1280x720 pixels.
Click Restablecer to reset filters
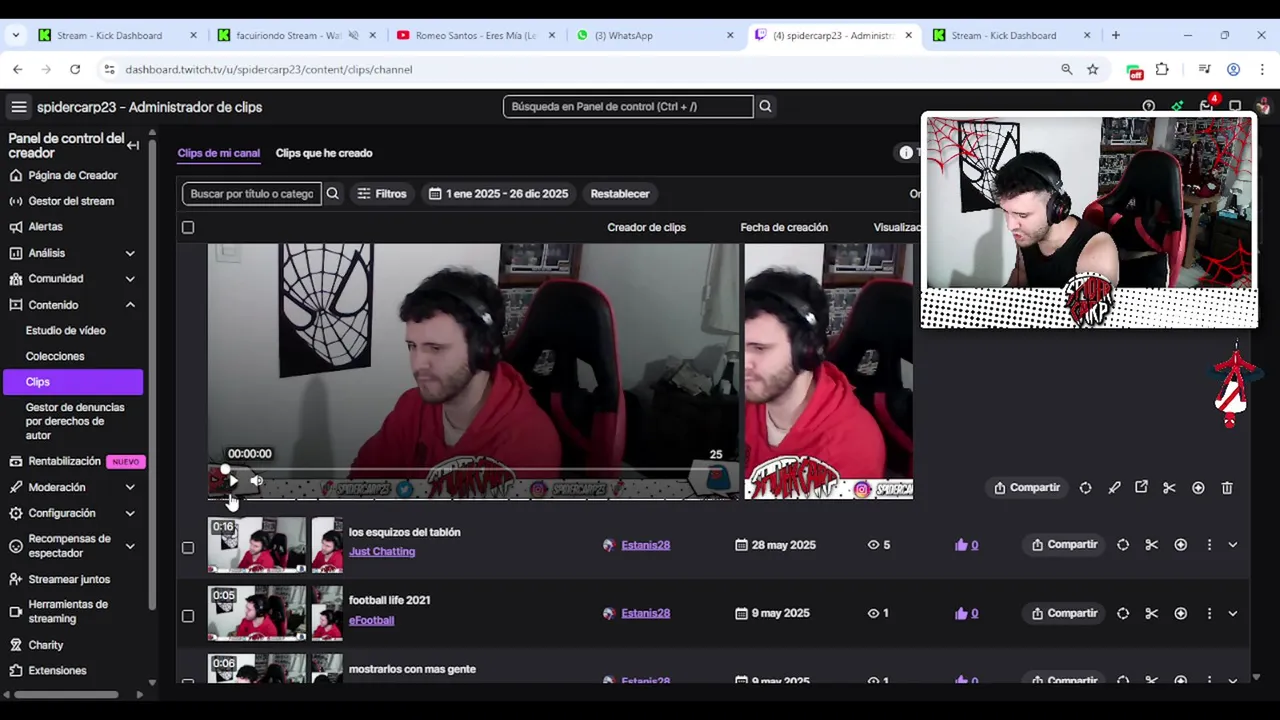[x=620, y=194]
